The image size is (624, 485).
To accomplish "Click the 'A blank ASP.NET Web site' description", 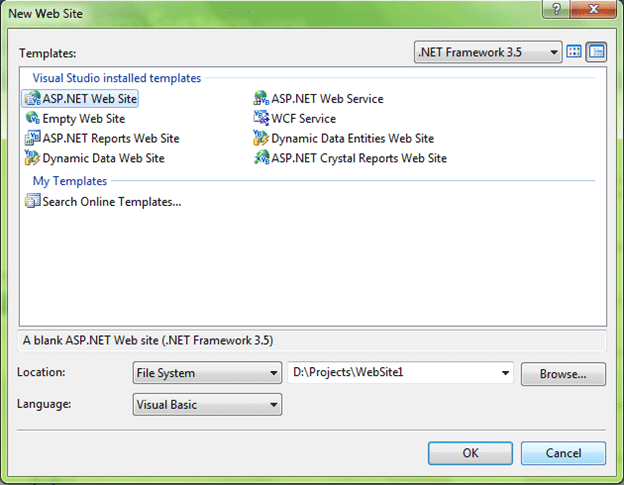I will click(x=148, y=341).
